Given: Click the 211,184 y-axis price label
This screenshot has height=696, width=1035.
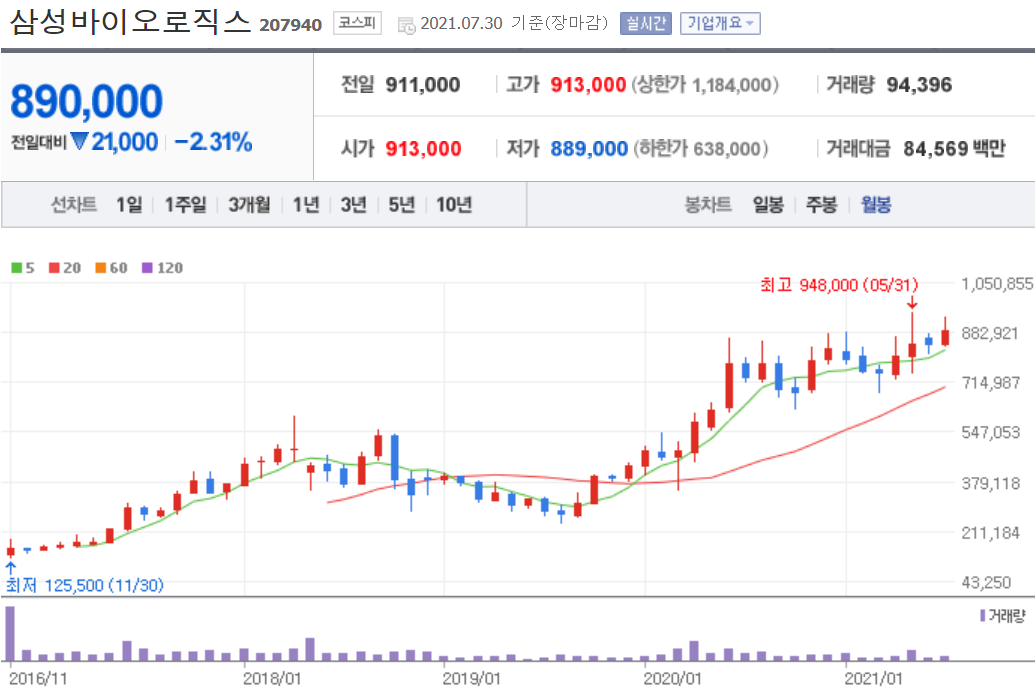Looking at the screenshot, I should pyautogui.click(x=991, y=533).
